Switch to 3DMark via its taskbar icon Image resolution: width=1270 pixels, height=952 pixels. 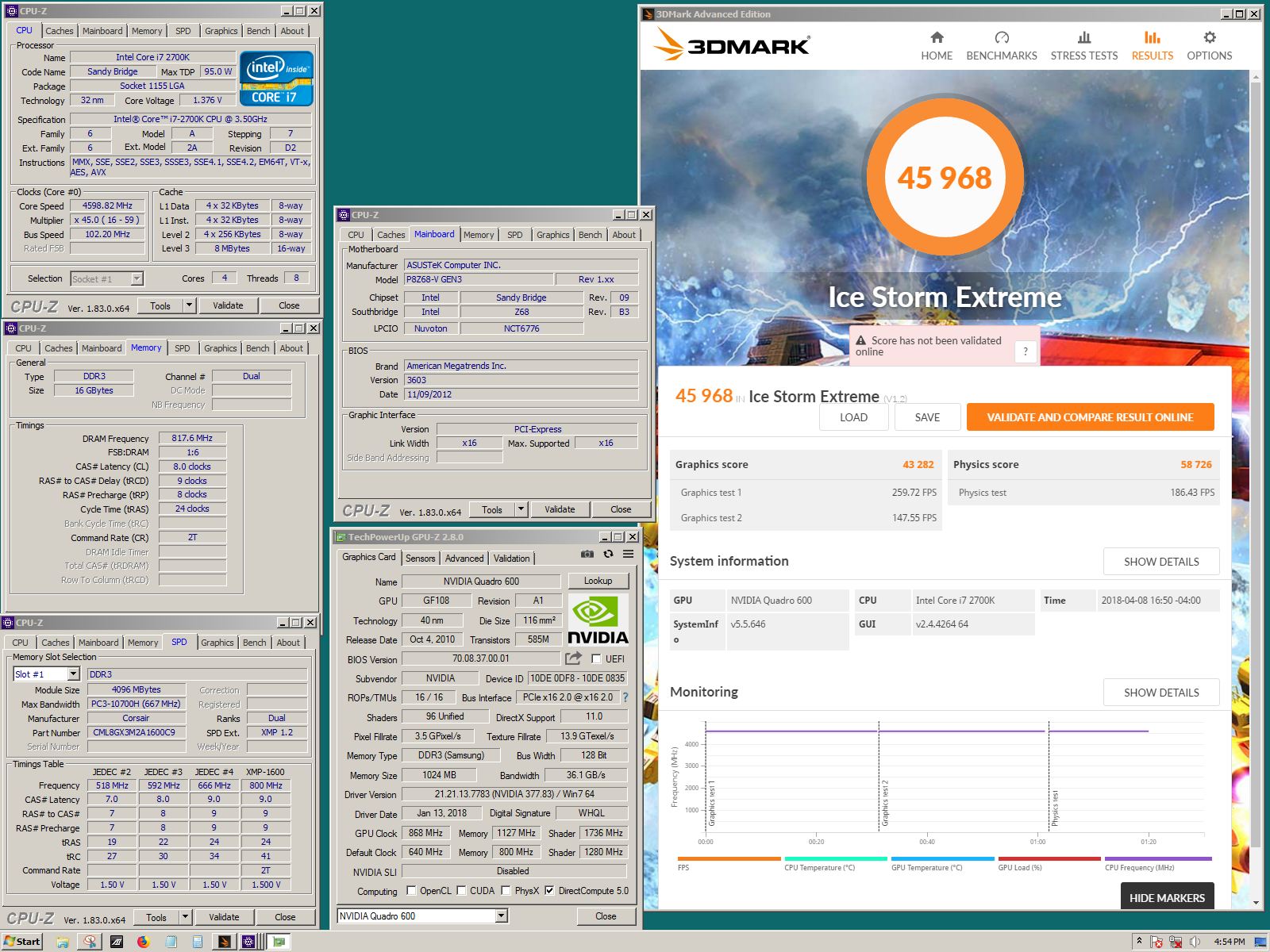pyautogui.click(x=224, y=942)
